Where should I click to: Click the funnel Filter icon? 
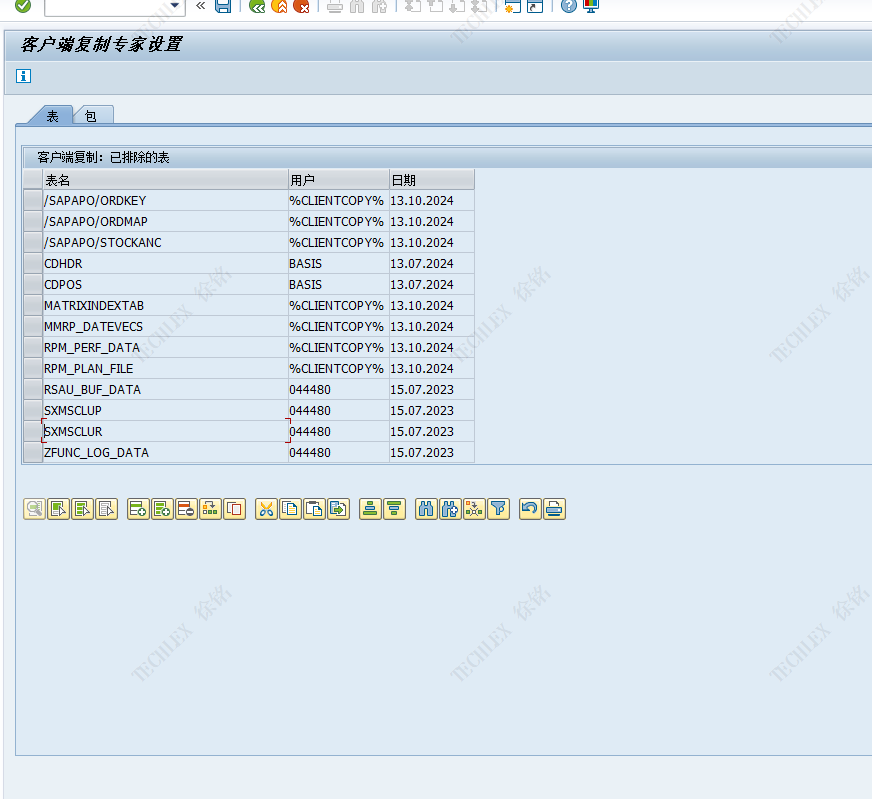tap(498, 509)
